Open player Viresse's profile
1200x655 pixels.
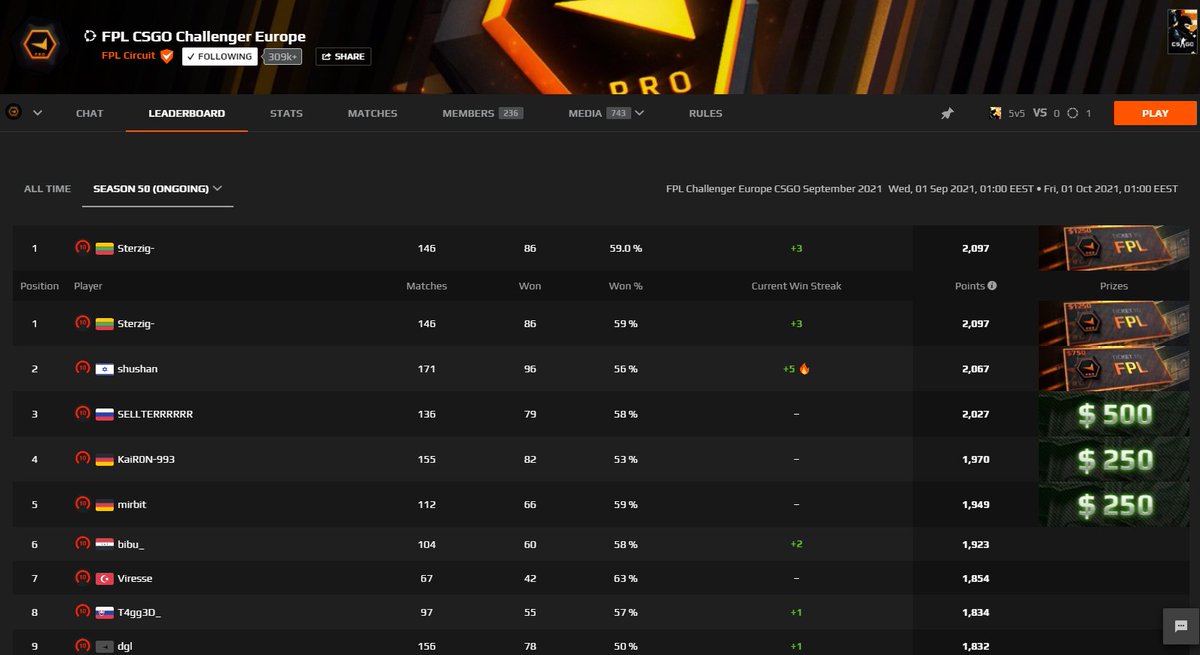pyautogui.click(x=135, y=579)
